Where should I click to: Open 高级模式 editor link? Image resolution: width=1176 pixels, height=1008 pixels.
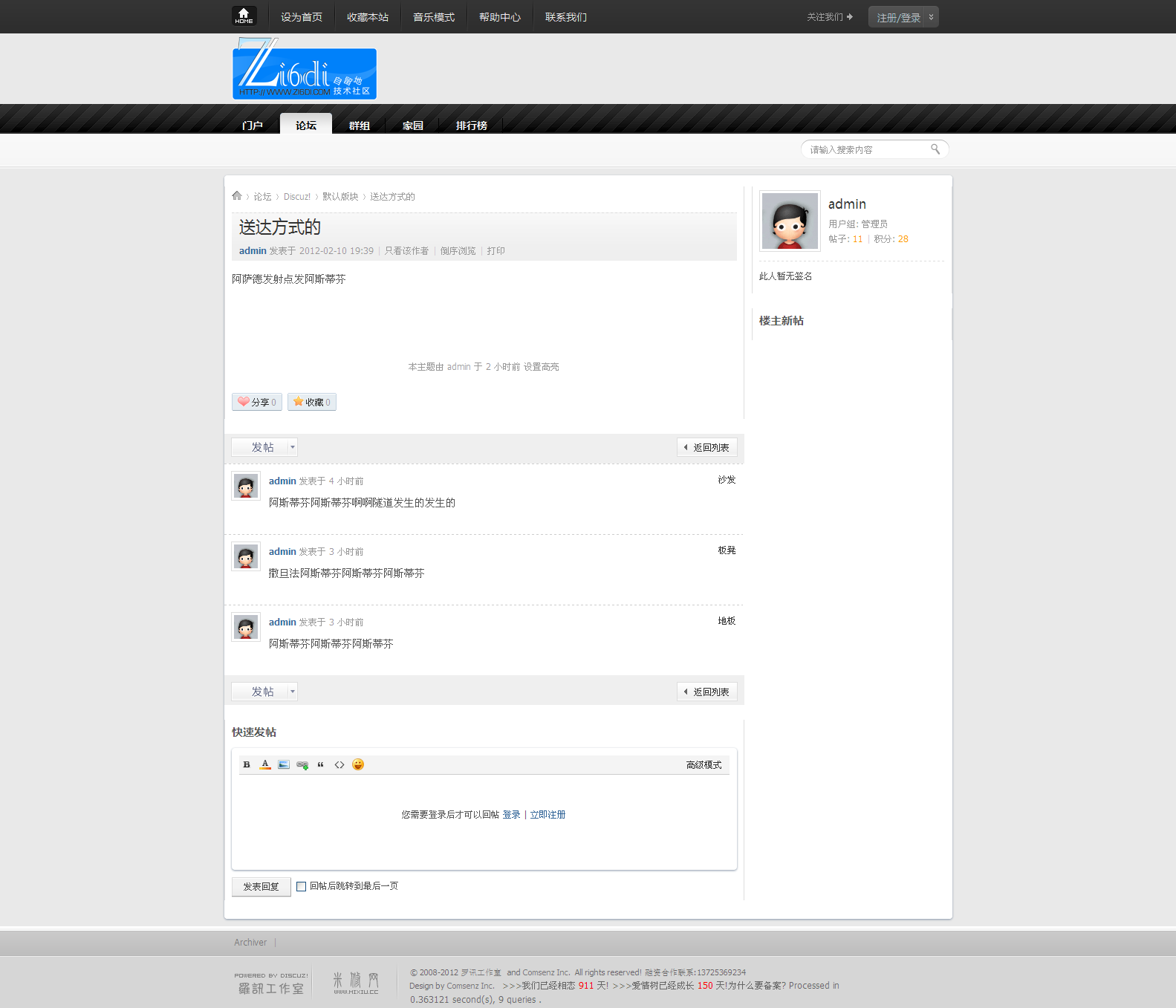[x=704, y=765]
